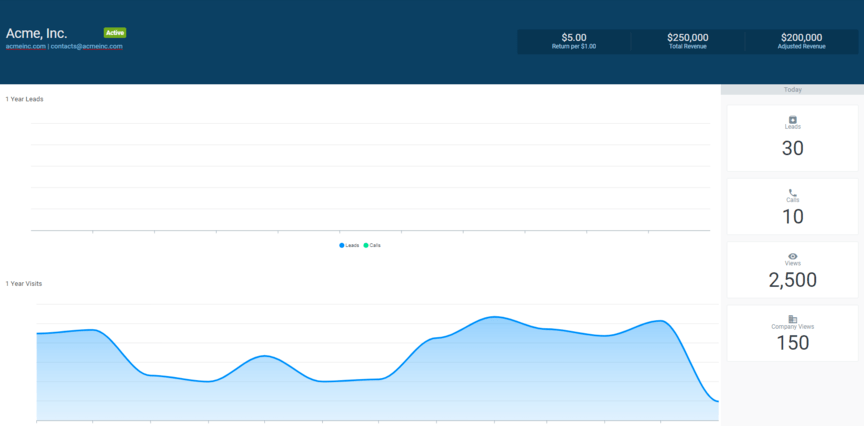Image resolution: width=864 pixels, height=426 pixels.
Task: Select the Today header in sidebar
Action: coord(792,89)
